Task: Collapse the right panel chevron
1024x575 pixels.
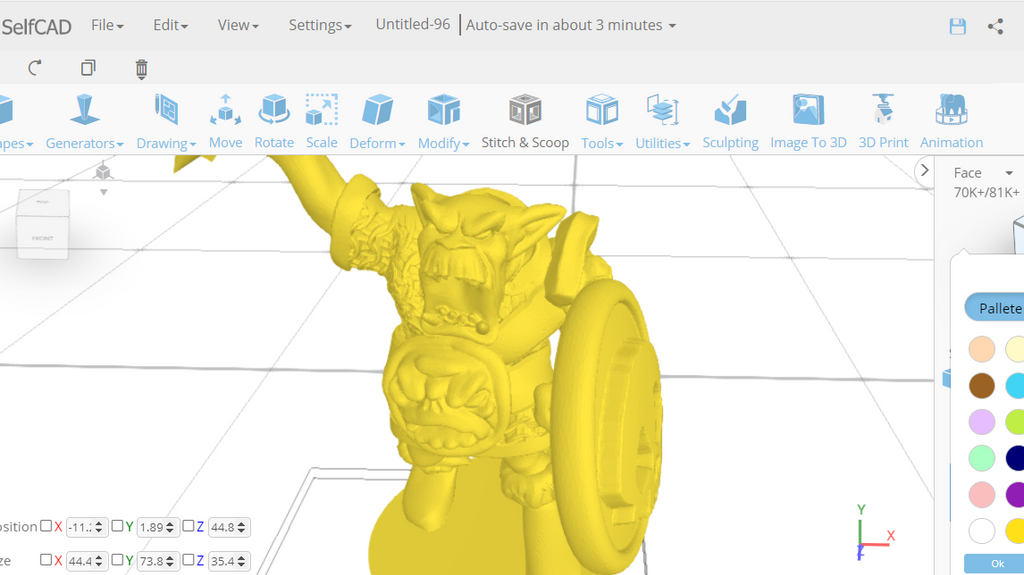Action: click(x=924, y=170)
